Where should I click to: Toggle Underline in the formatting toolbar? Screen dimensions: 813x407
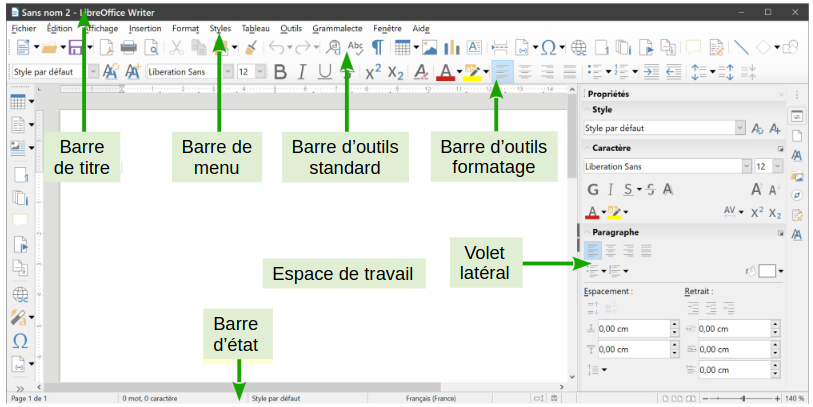pyautogui.click(x=325, y=72)
